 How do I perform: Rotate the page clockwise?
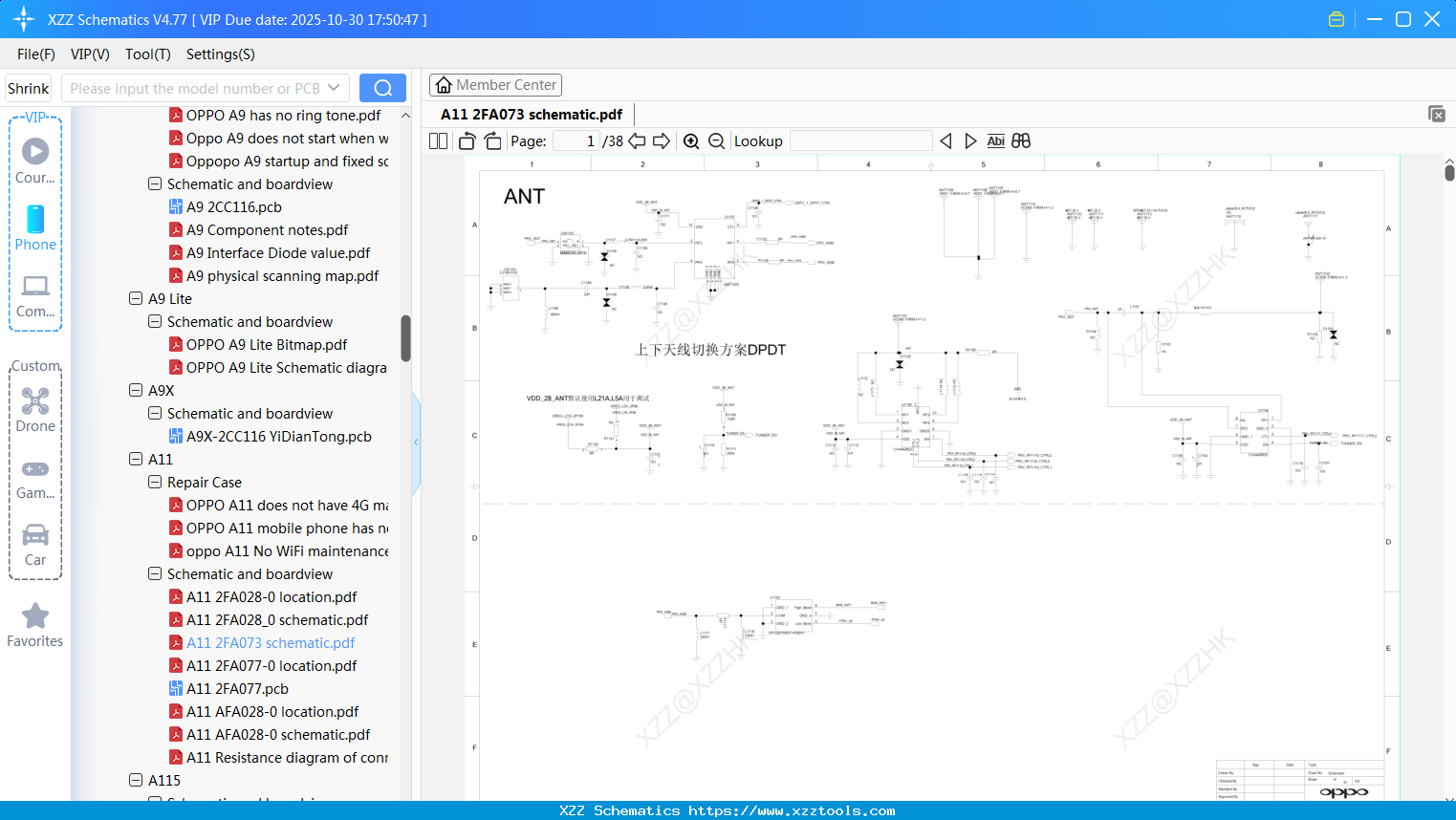pos(492,141)
